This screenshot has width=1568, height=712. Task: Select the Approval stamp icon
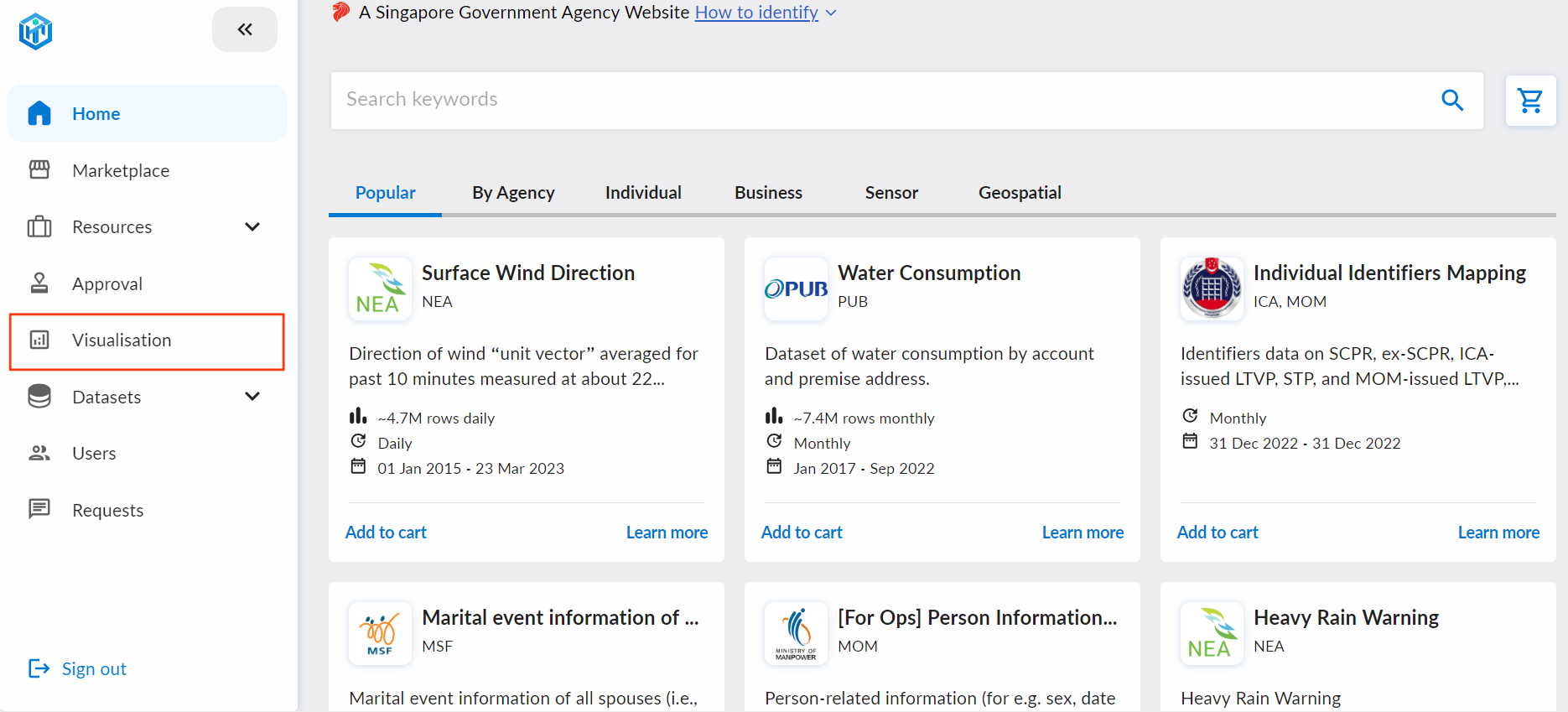[39, 283]
